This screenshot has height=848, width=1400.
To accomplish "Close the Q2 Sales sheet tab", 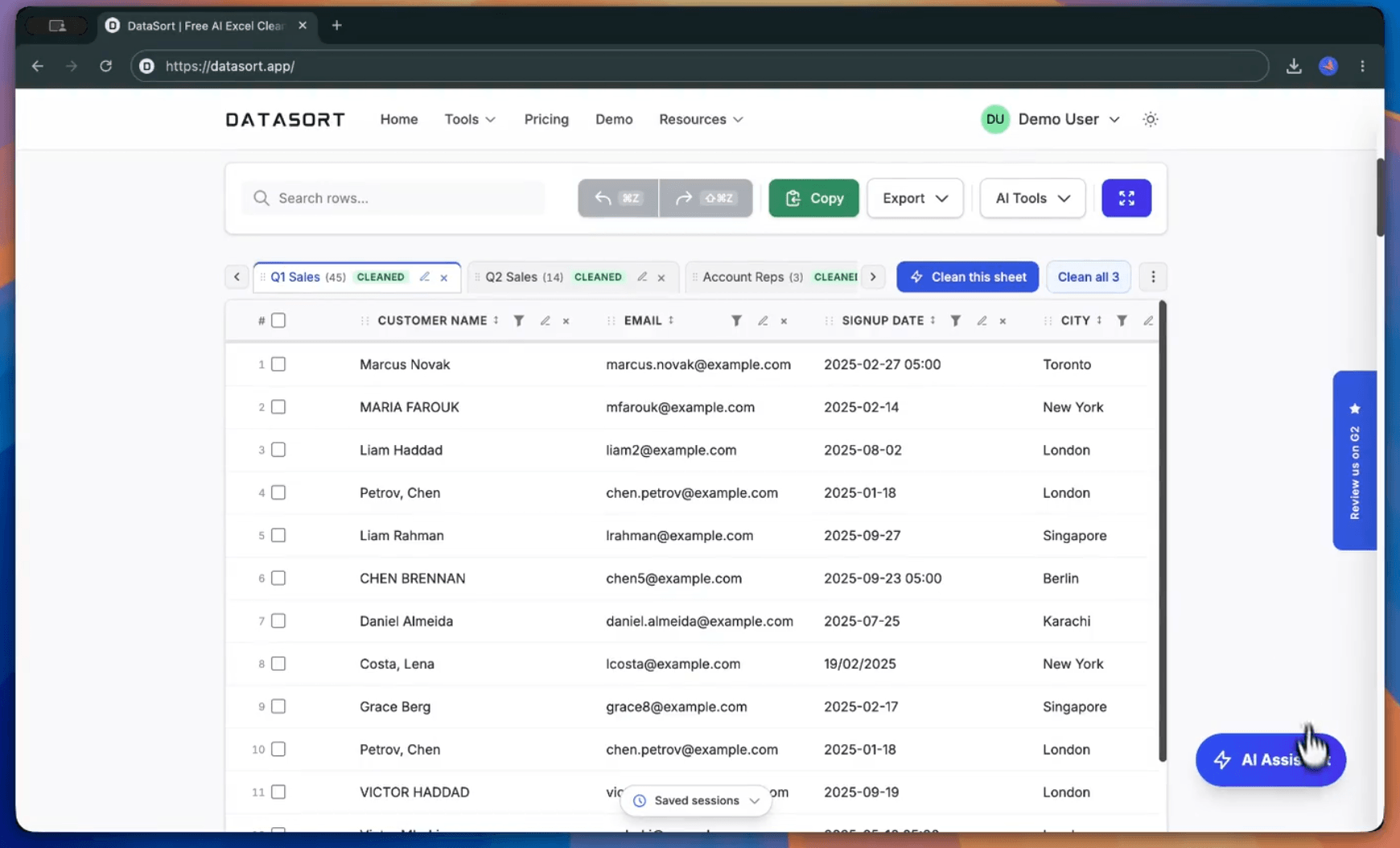I will [x=661, y=278].
